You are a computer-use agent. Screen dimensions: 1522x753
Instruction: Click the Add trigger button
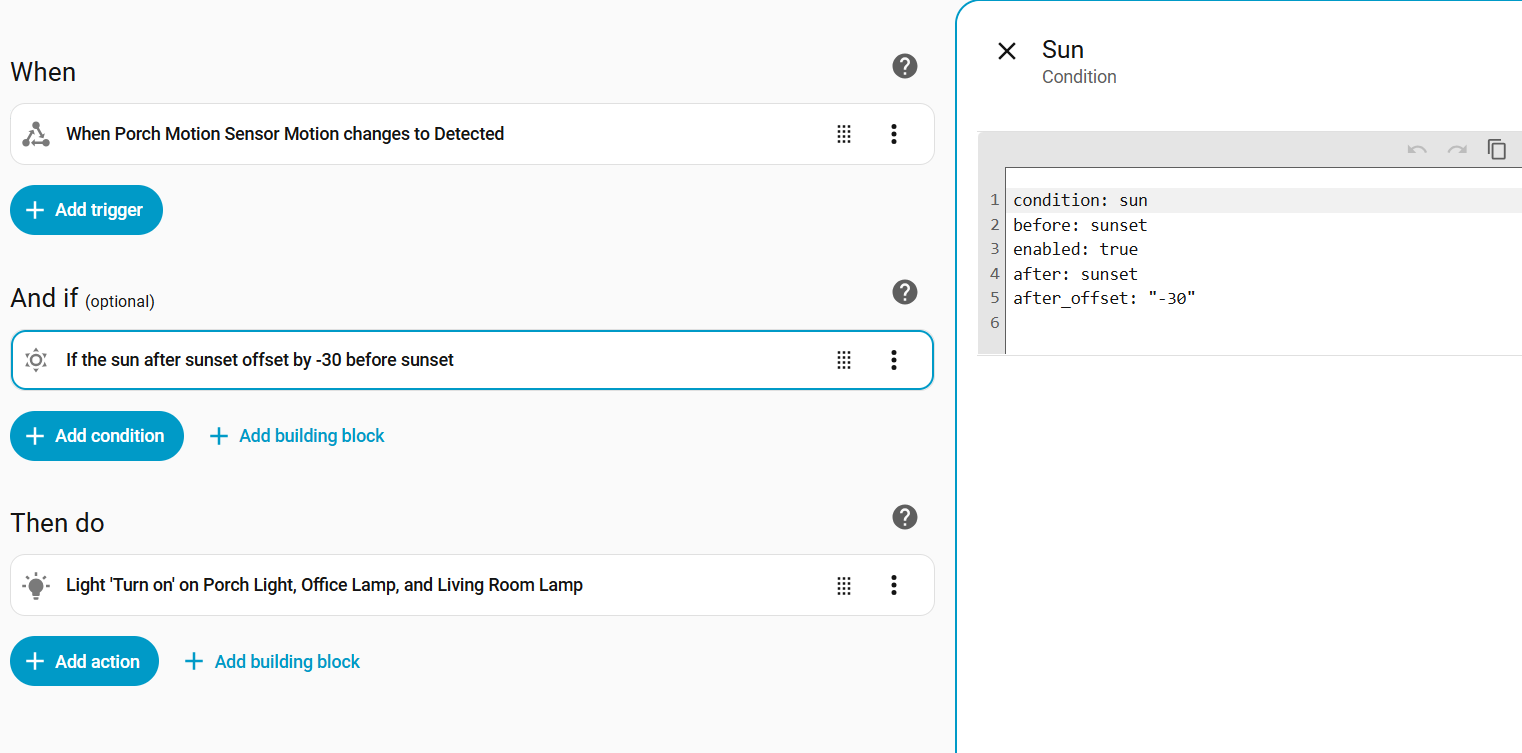point(86,210)
